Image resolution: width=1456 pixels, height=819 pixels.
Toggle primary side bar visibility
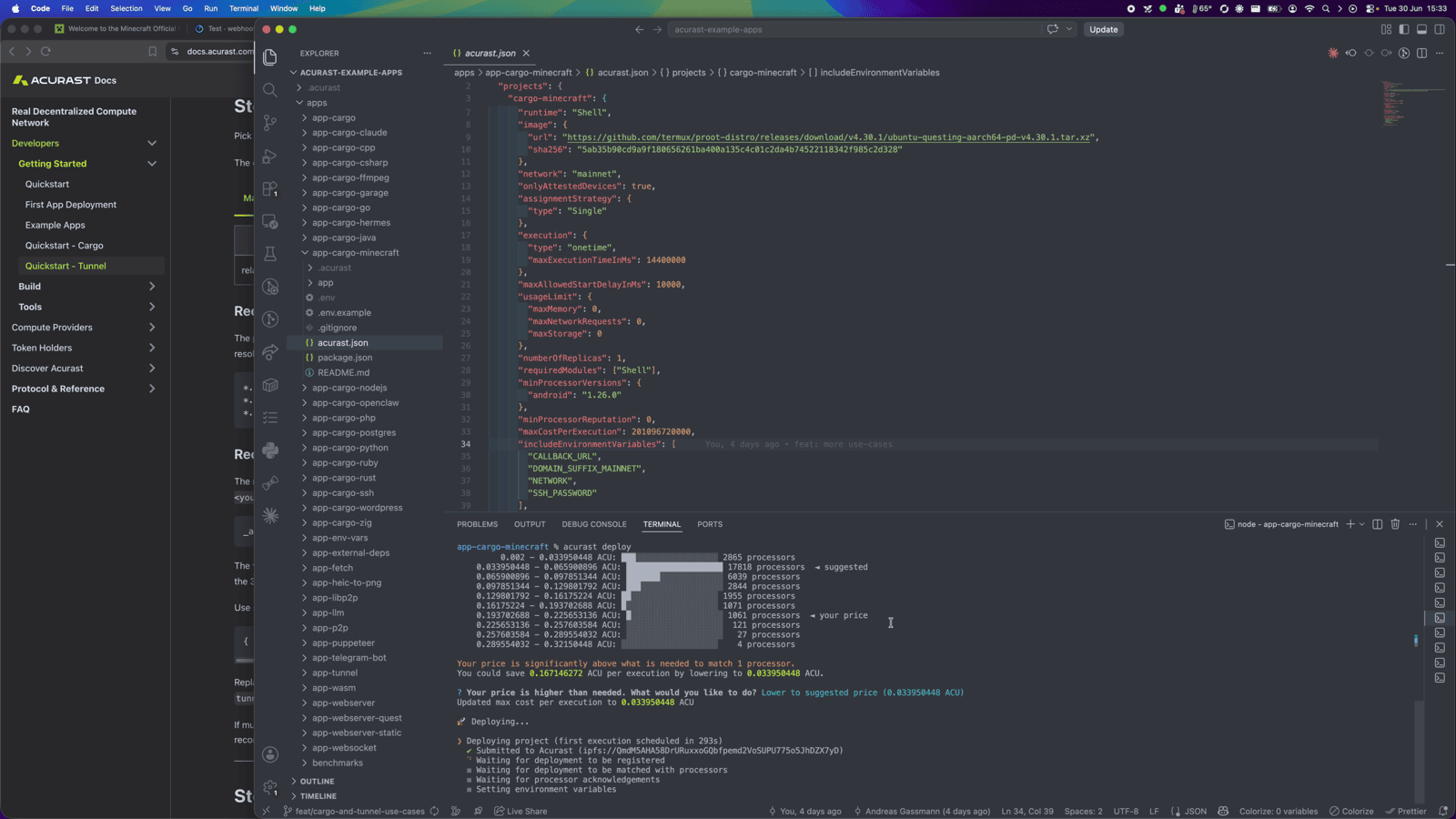(x=1404, y=29)
